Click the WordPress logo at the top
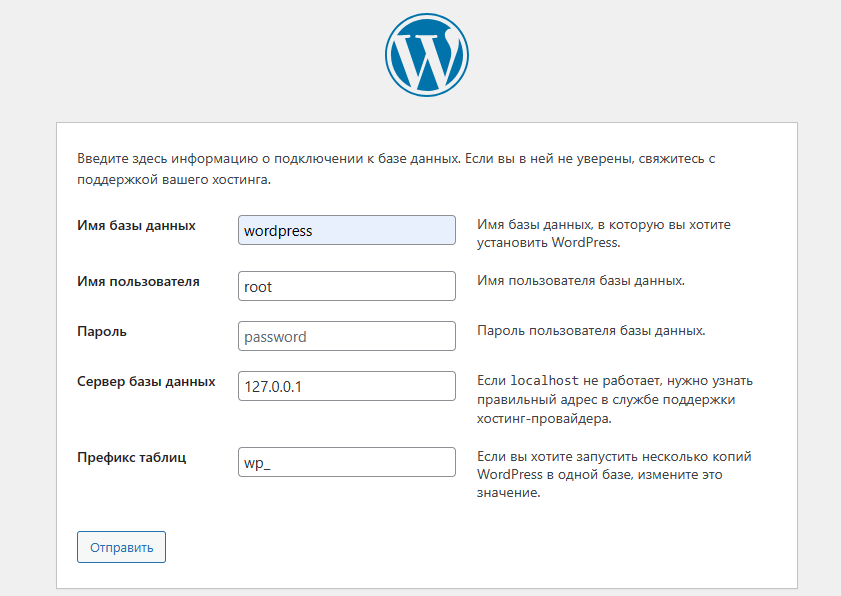Image resolution: width=841 pixels, height=596 pixels. [426, 55]
